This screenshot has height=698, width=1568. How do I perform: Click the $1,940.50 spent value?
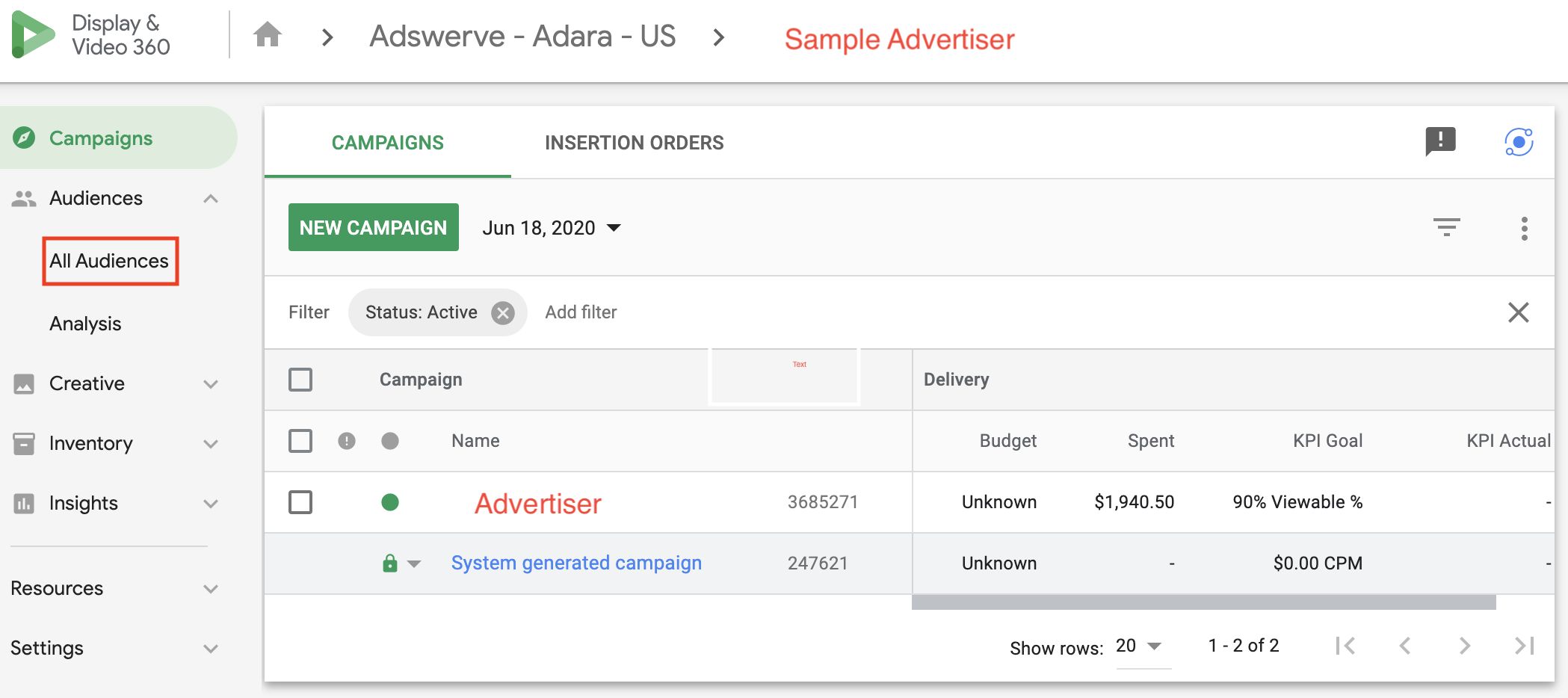[x=1135, y=502]
